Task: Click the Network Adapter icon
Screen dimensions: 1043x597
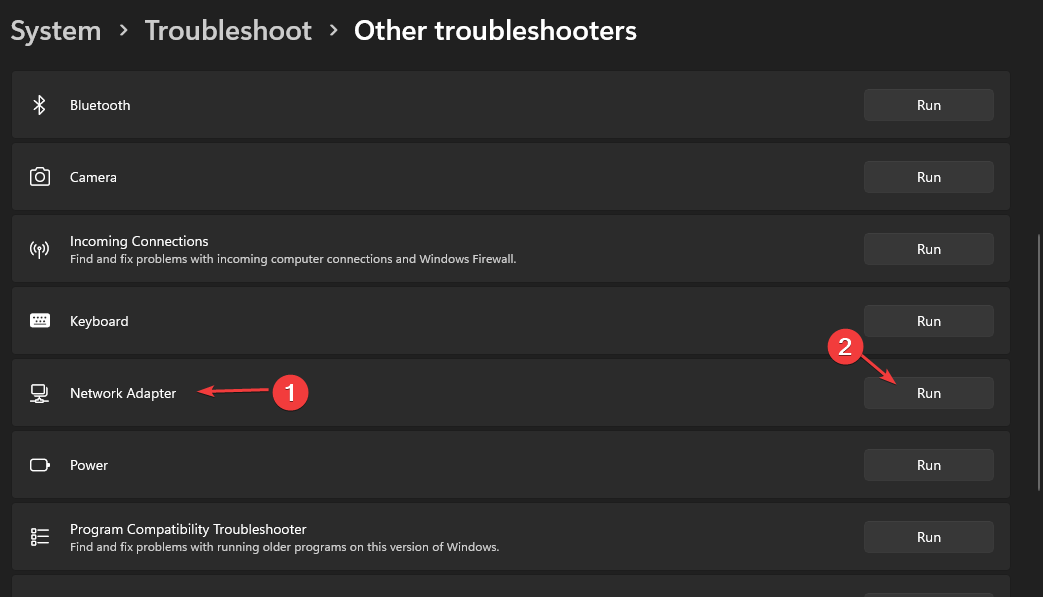Action: tap(40, 393)
